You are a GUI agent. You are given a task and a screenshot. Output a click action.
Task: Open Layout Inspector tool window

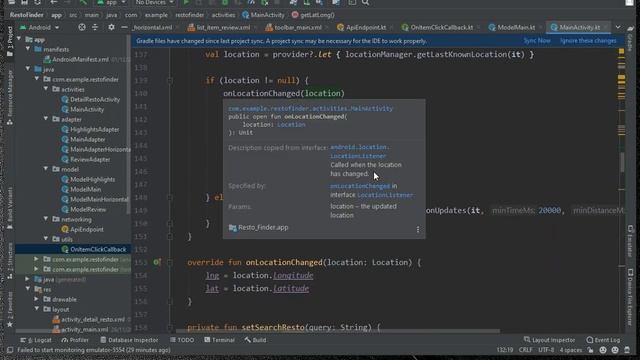(549, 340)
